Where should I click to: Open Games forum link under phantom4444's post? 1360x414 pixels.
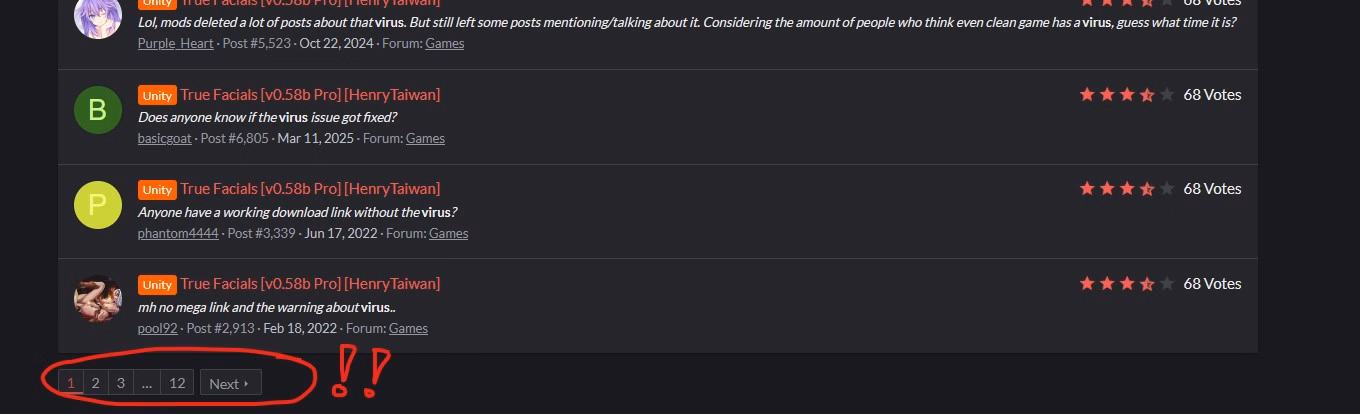click(448, 233)
